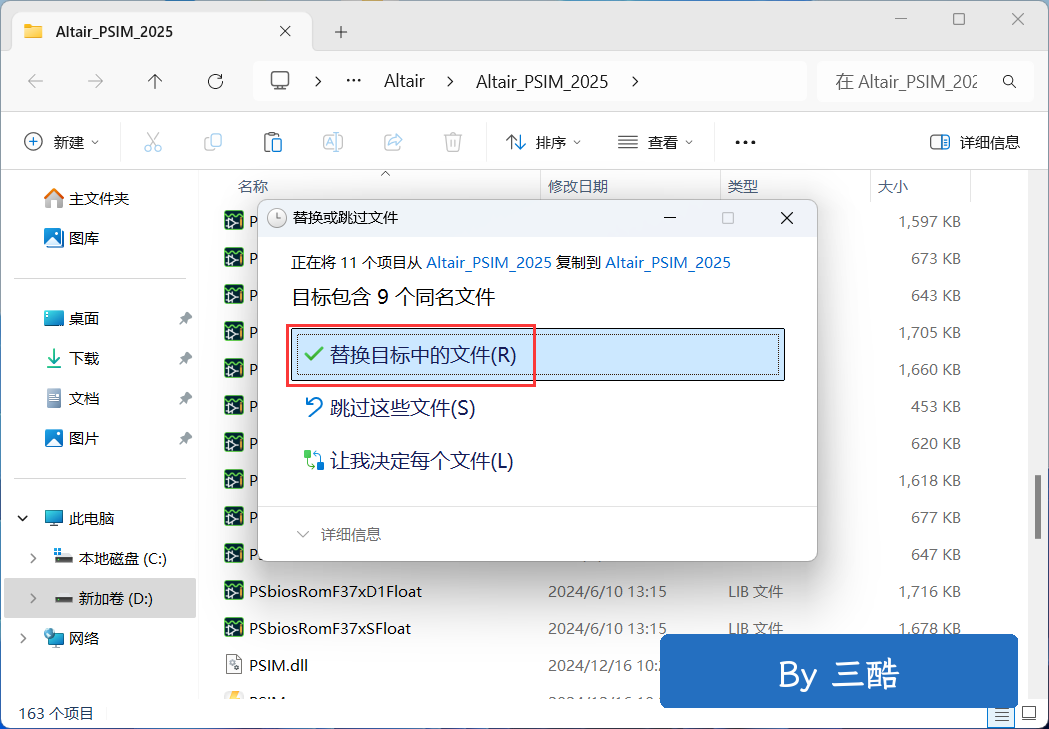Expand 详细信息 in the replace dialog
This screenshot has width=1049, height=729.
[339, 534]
